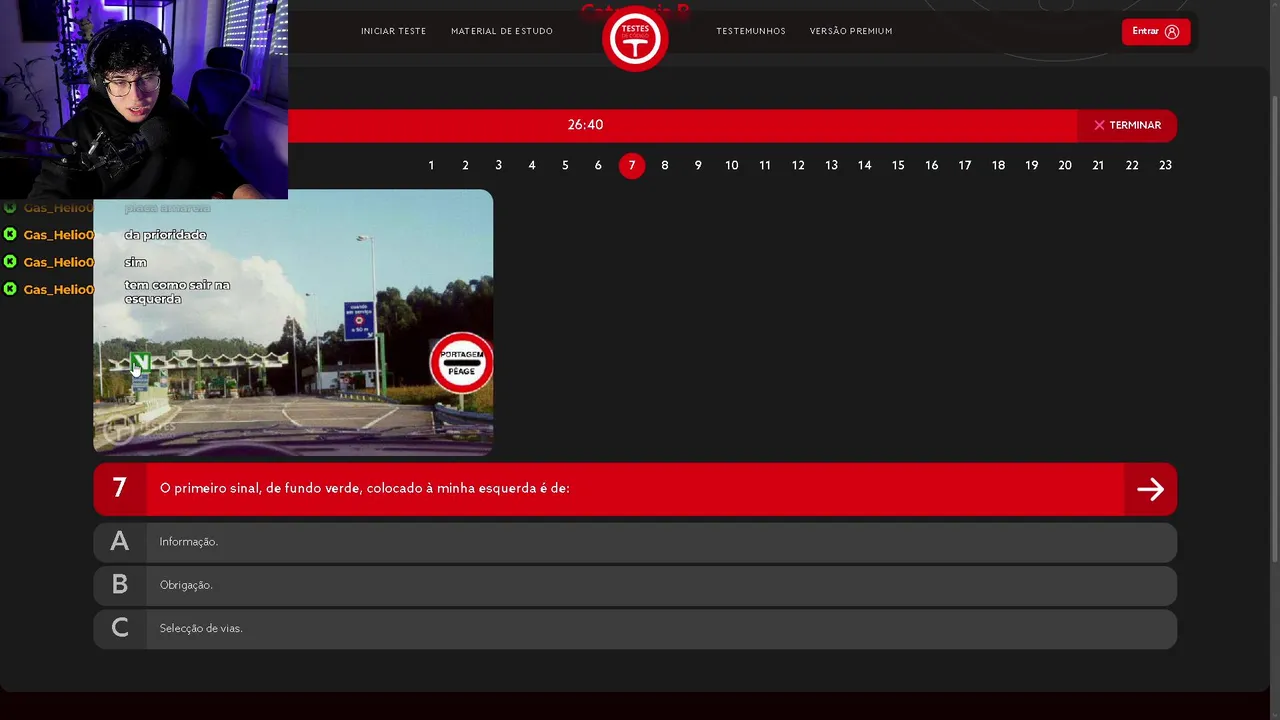Open the Testemunhos menu item

[x=751, y=31]
